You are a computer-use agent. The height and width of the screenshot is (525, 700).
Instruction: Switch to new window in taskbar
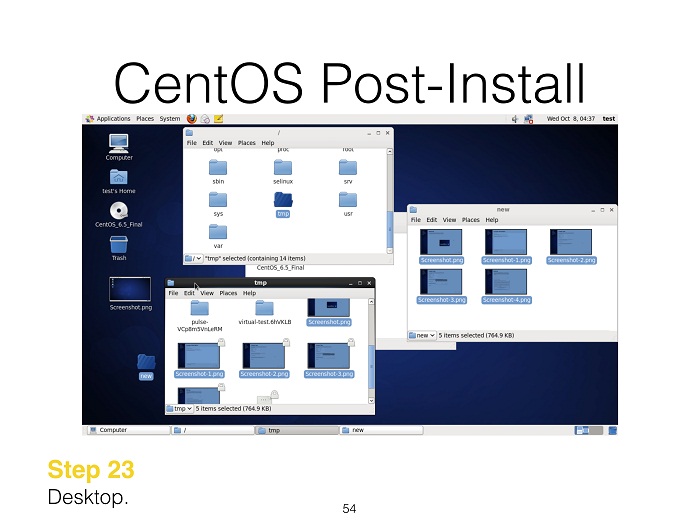pyautogui.click(x=381, y=430)
